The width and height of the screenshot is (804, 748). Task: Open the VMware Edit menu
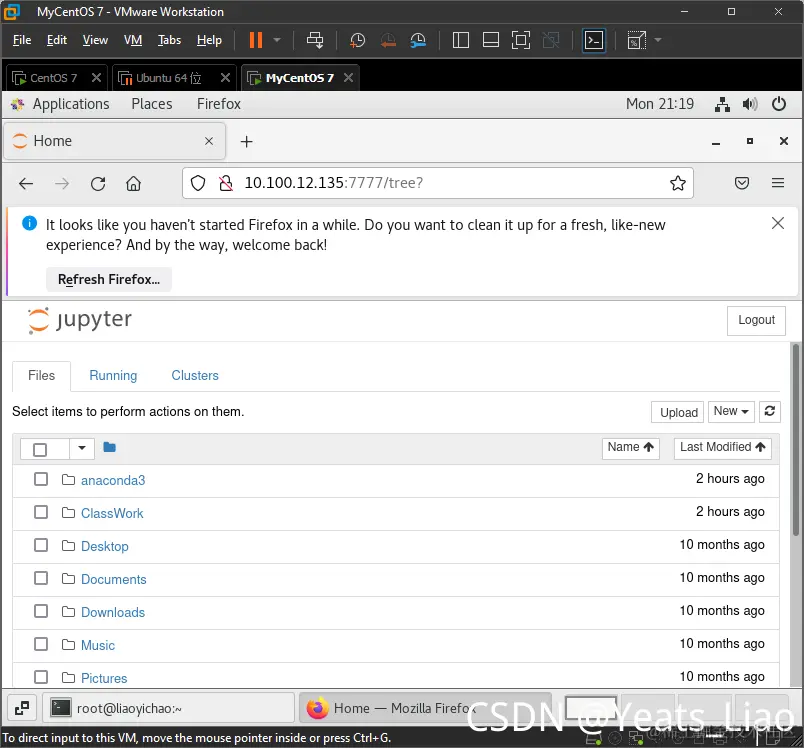(56, 40)
